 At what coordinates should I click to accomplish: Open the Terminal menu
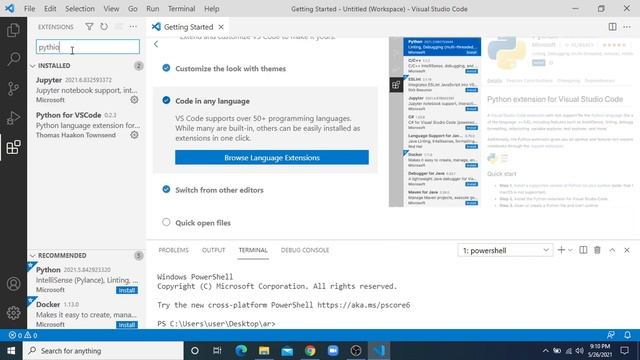(182, 9)
